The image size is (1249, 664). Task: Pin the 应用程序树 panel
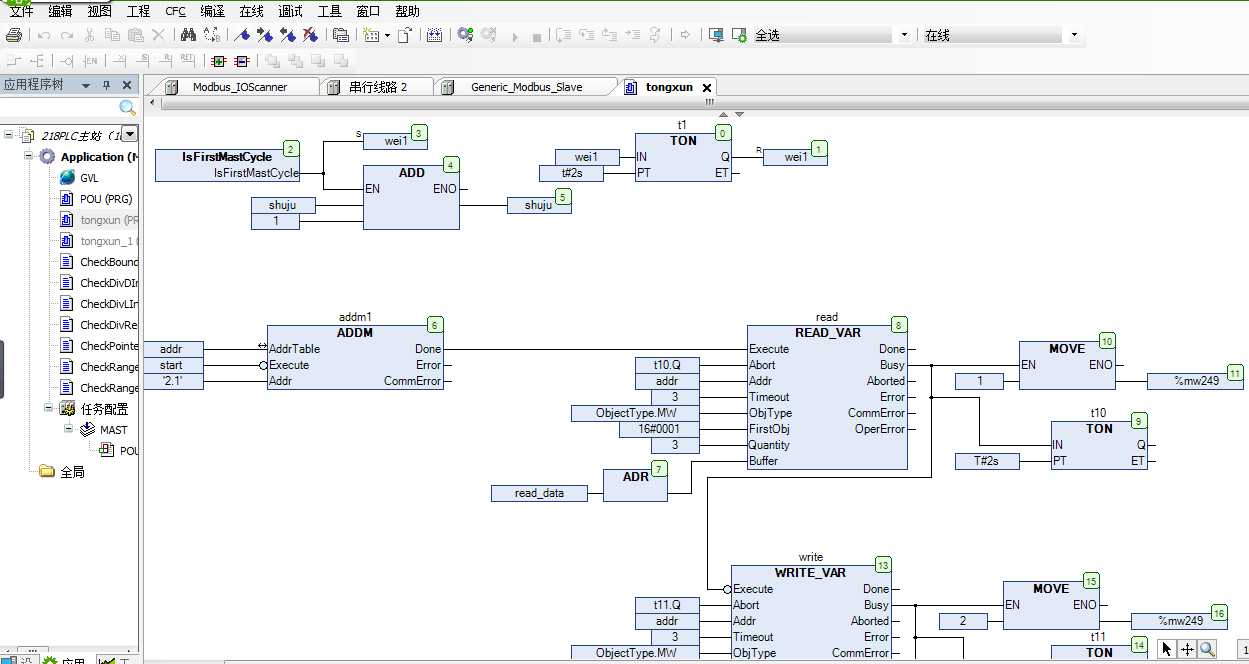click(x=106, y=85)
